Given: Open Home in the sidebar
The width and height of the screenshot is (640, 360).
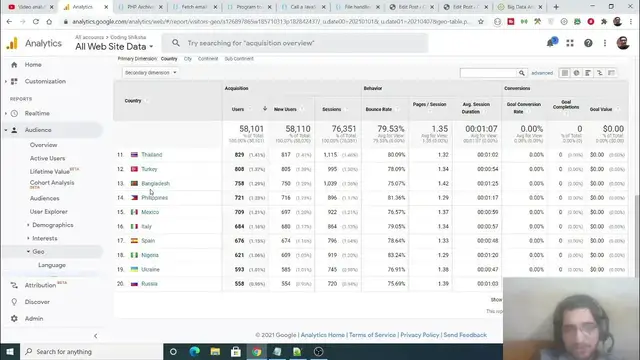Looking at the screenshot, I should pyautogui.click(x=33, y=65).
